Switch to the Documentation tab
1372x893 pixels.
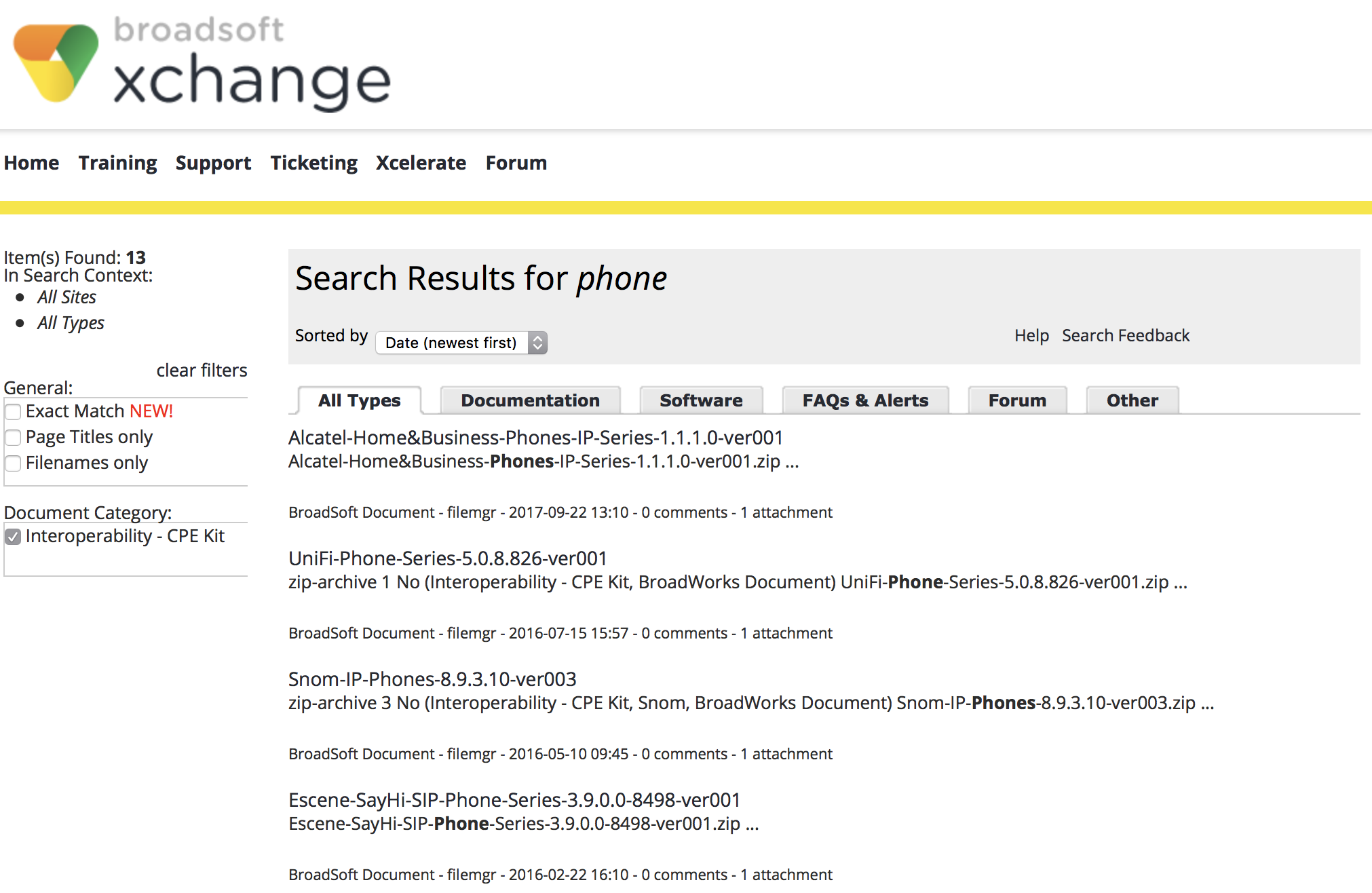click(530, 400)
